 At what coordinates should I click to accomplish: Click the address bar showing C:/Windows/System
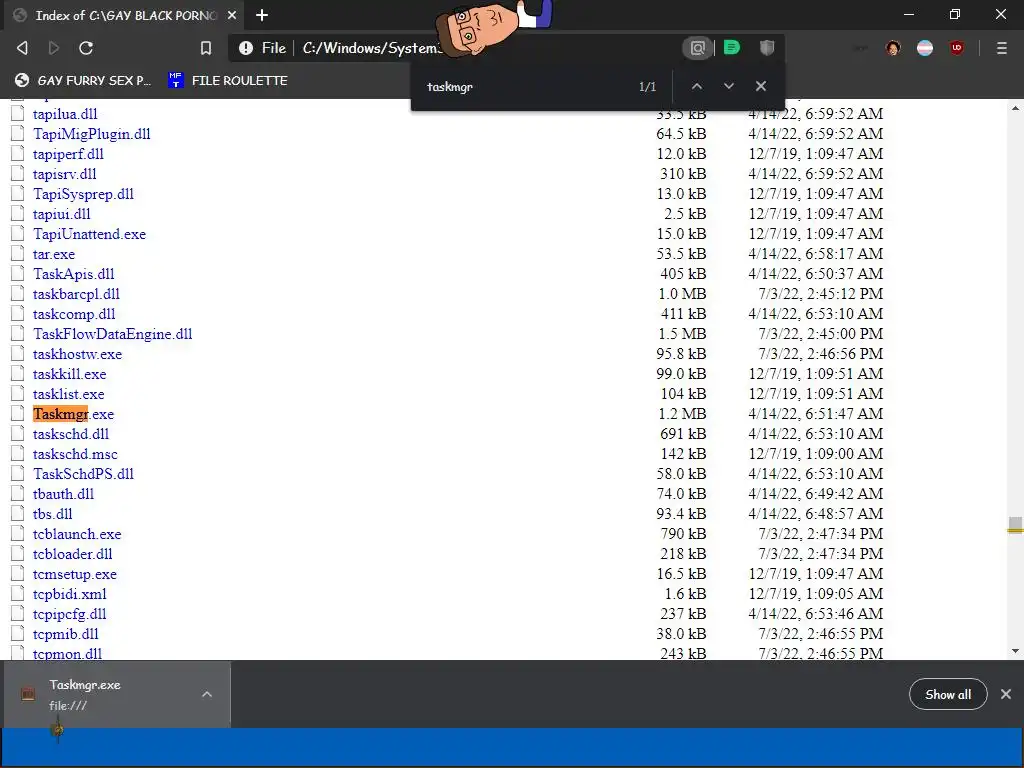(x=372, y=48)
